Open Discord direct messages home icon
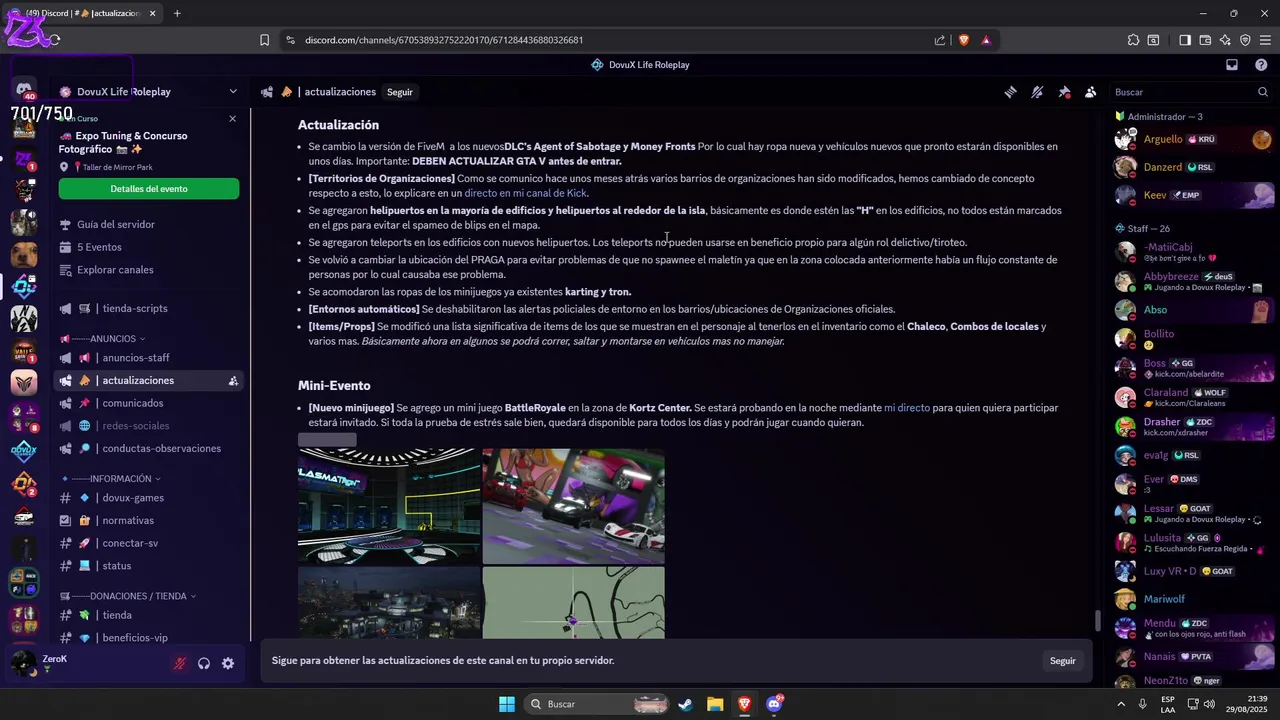 coord(24,91)
